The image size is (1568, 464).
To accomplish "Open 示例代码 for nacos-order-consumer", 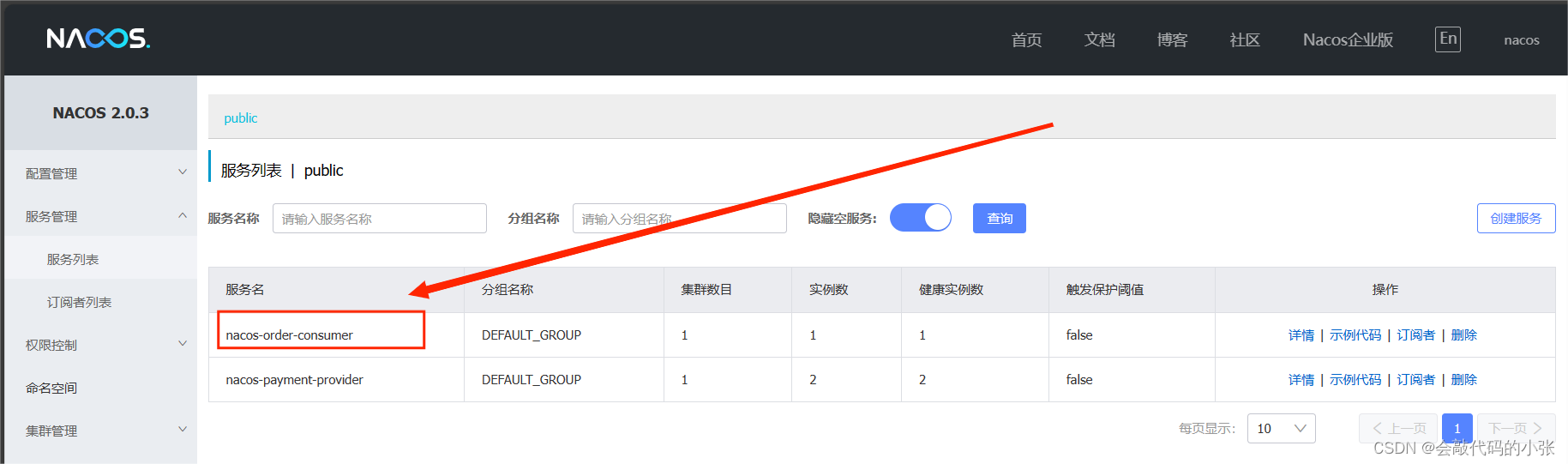I will click(1355, 334).
